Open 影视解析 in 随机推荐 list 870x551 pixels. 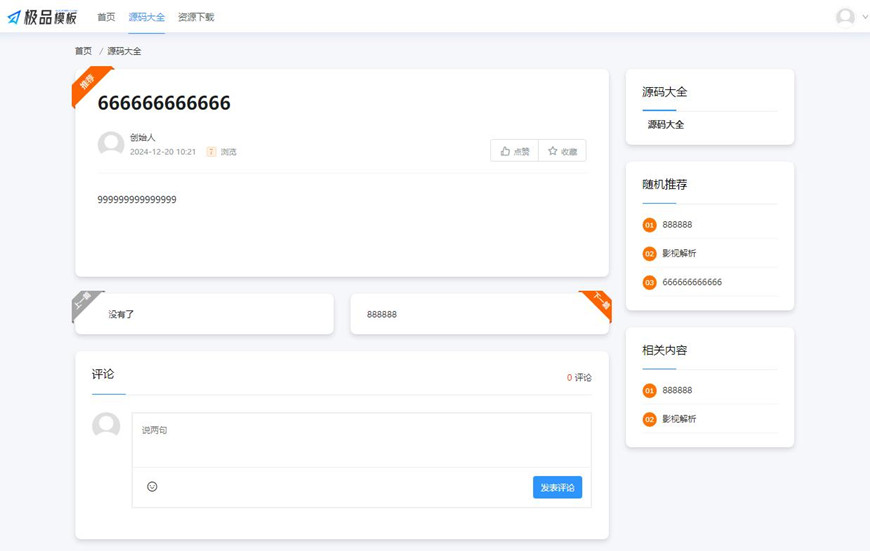(679, 254)
